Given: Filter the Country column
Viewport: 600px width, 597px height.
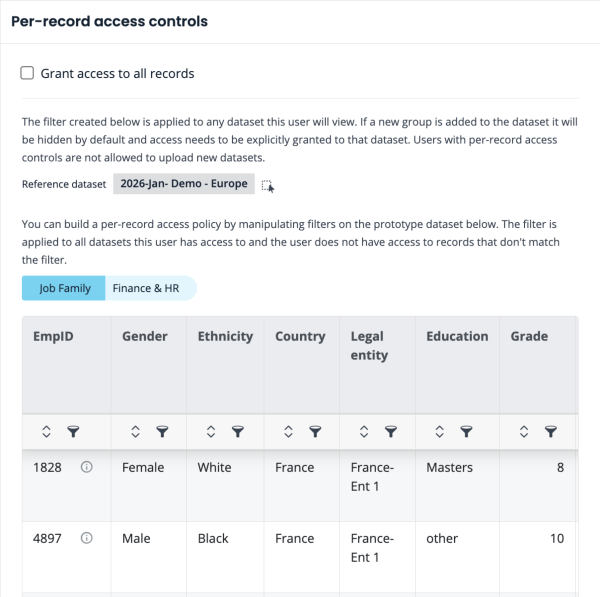Looking at the screenshot, I should [314, 432].
